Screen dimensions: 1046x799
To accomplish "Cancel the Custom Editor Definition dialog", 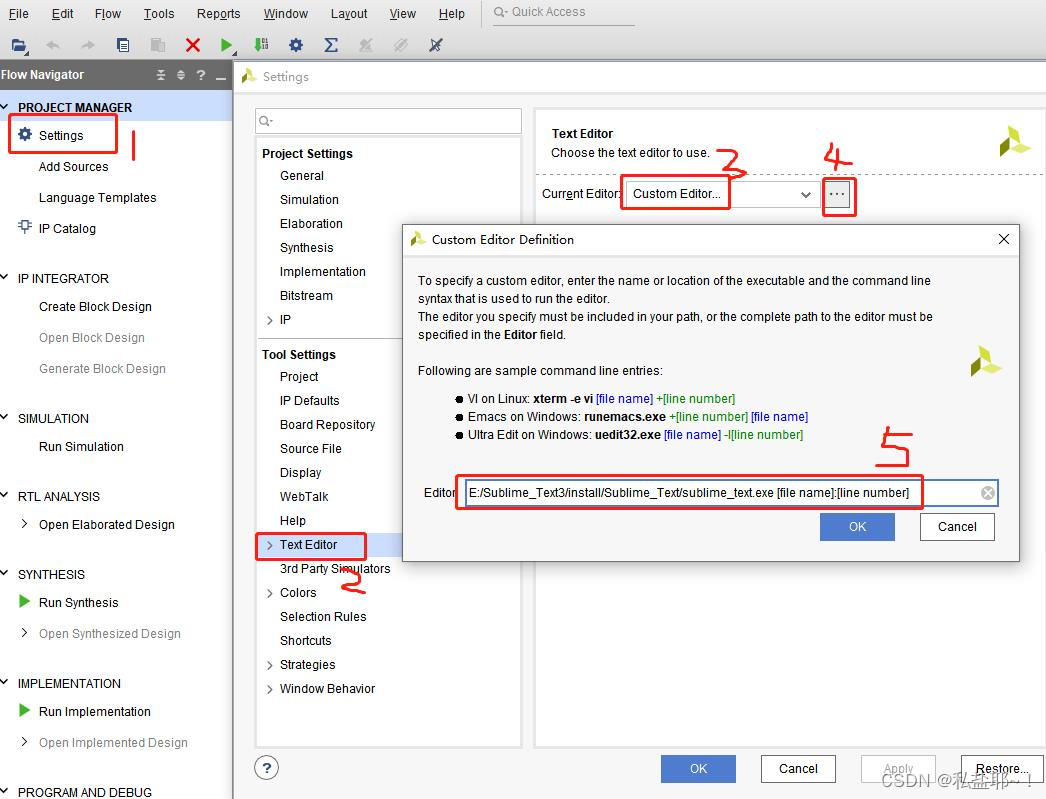I will 957,527.
